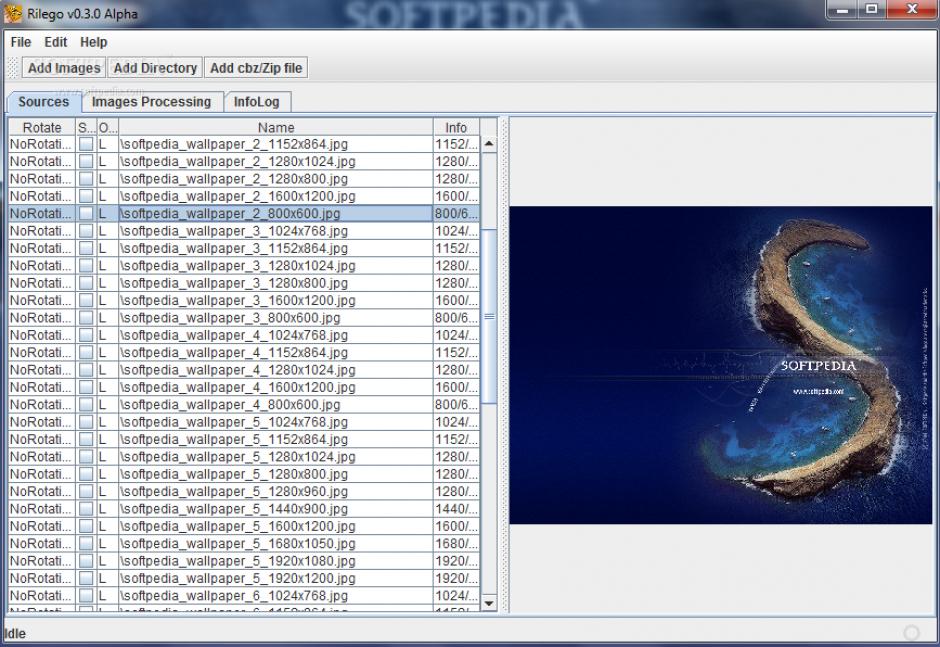Click the Add cbz/Zip file button
The image size is (940, 647).
click(x=256, y=68)
